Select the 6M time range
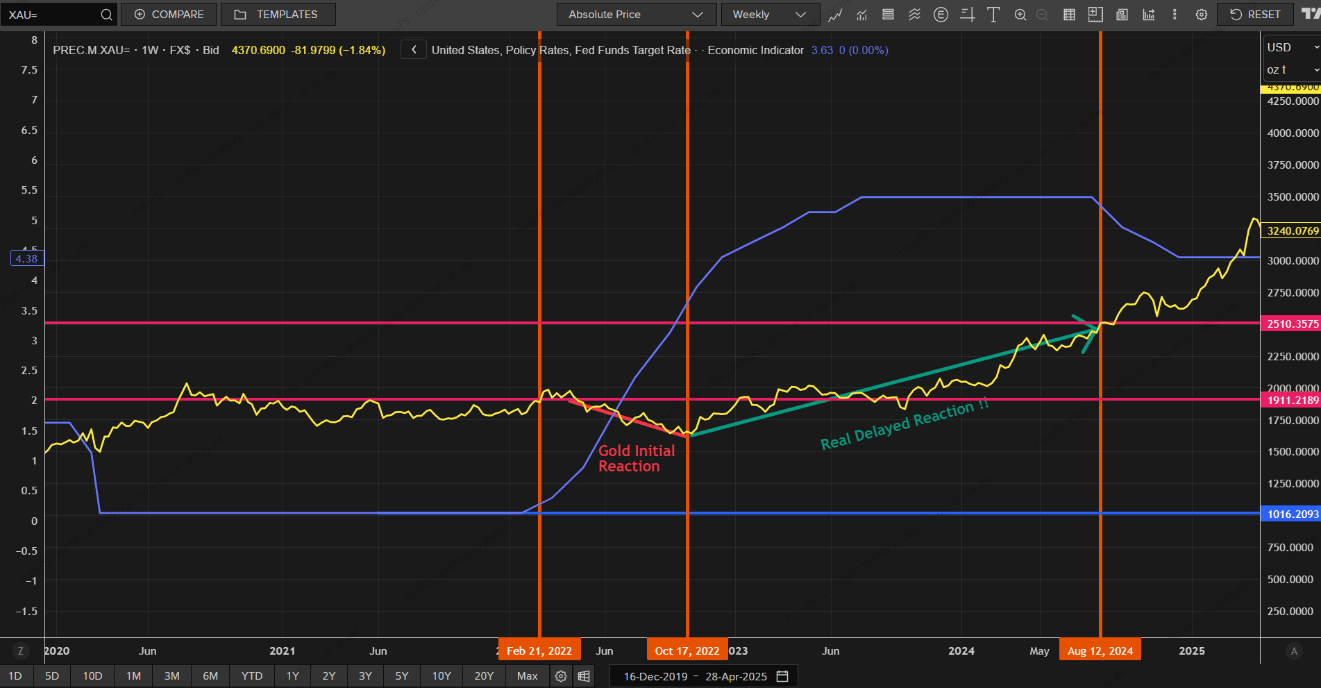The image size is (1321, 688). click(210, 676)
